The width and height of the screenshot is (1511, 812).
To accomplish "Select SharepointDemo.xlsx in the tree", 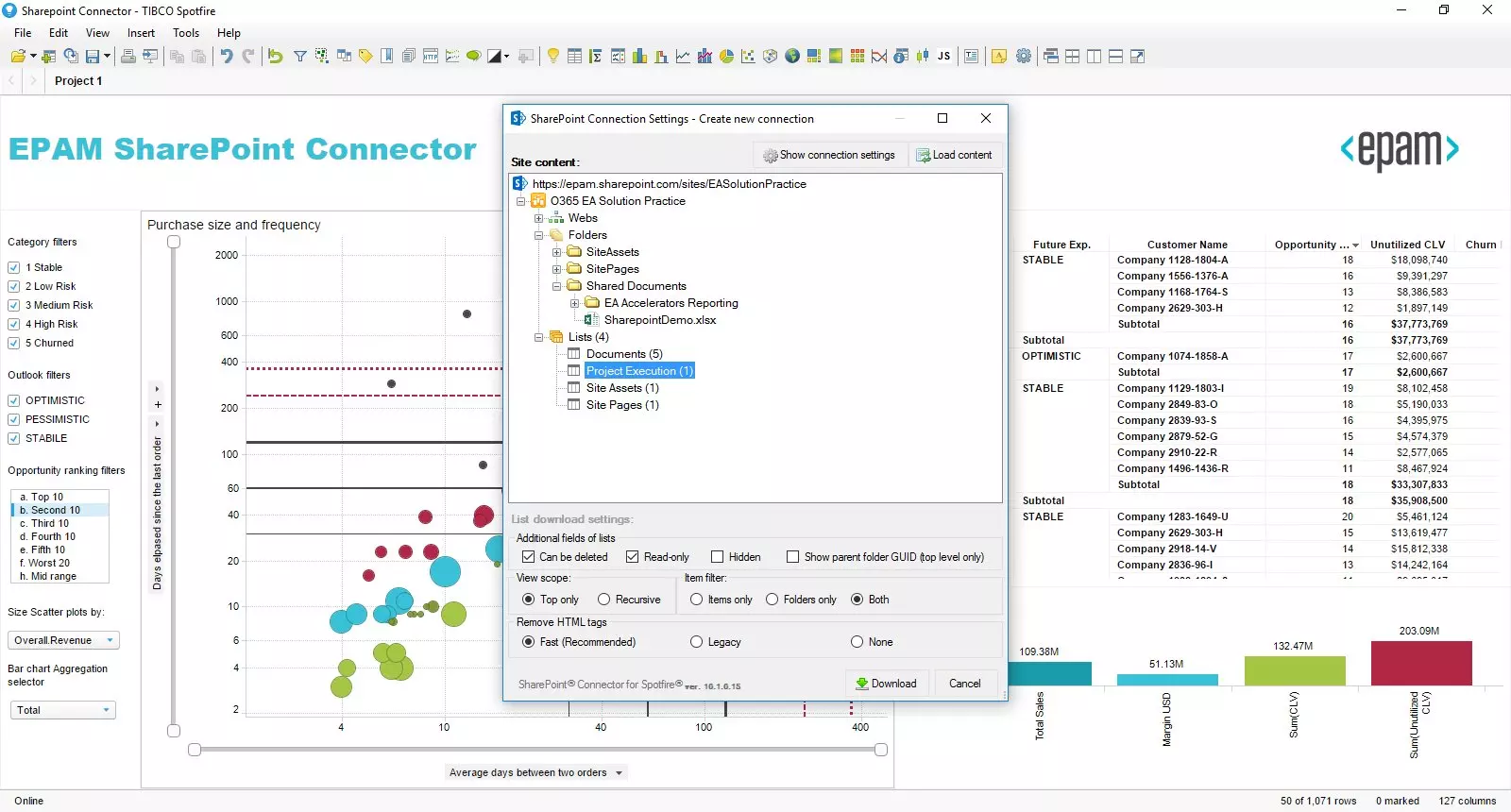I will tap(660, 320).
